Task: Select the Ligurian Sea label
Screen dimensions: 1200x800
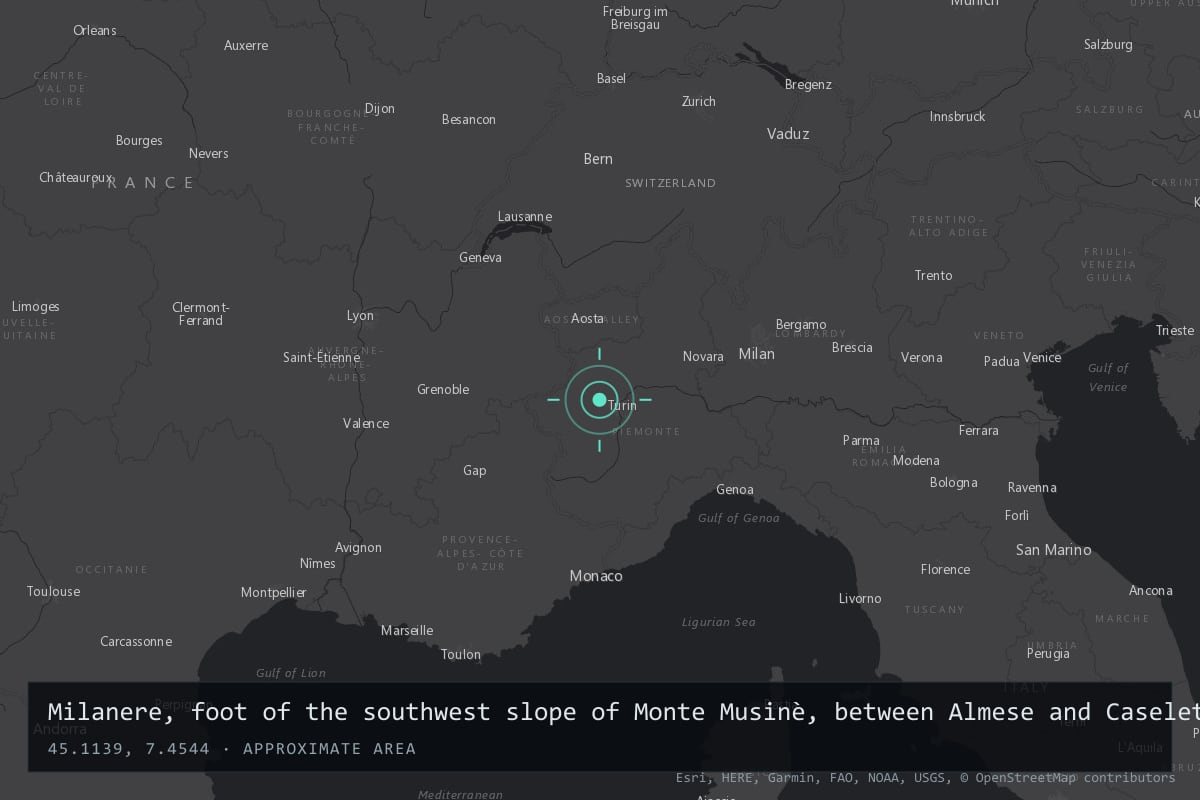Action: (719, 622)
